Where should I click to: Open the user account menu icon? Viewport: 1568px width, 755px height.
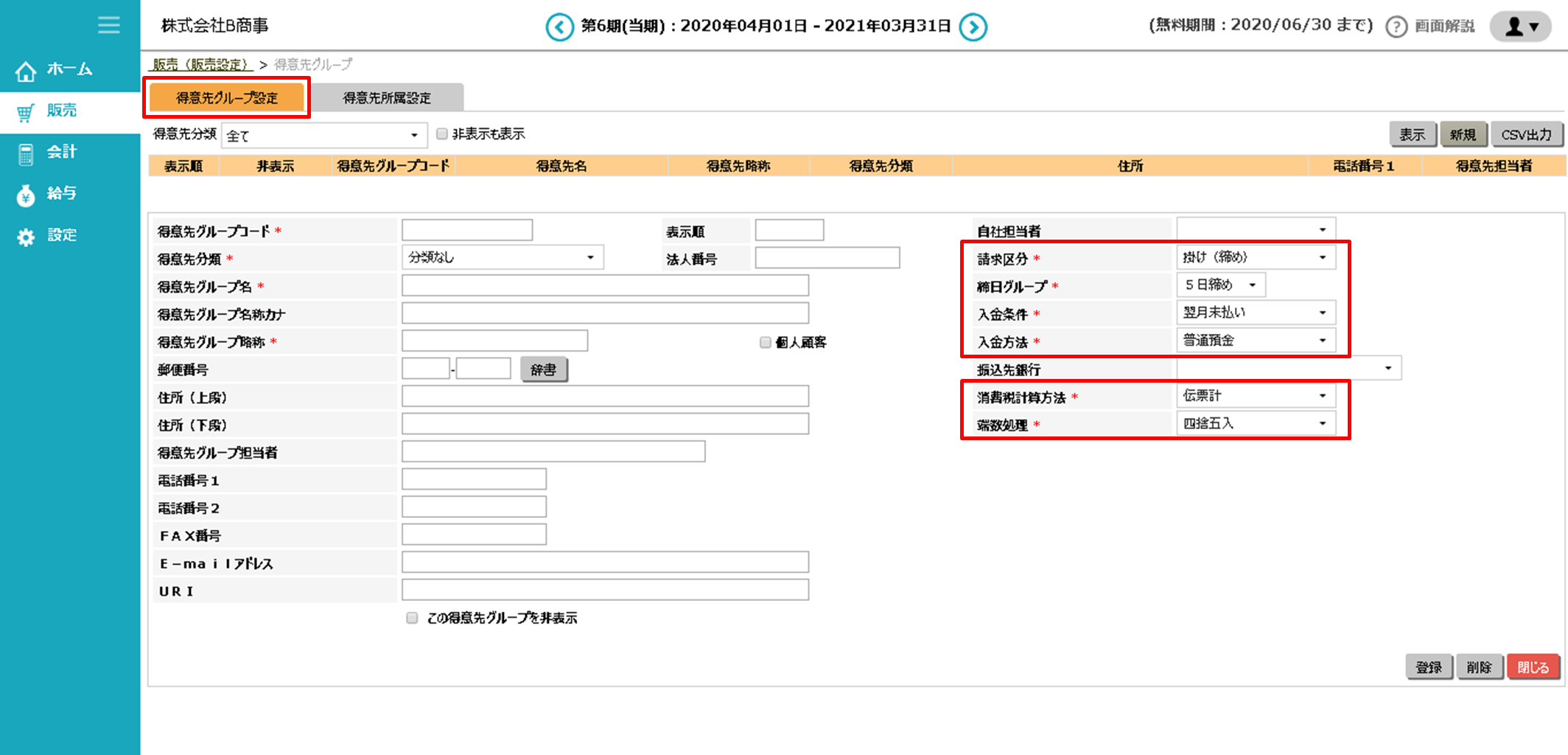point(1521,27)
